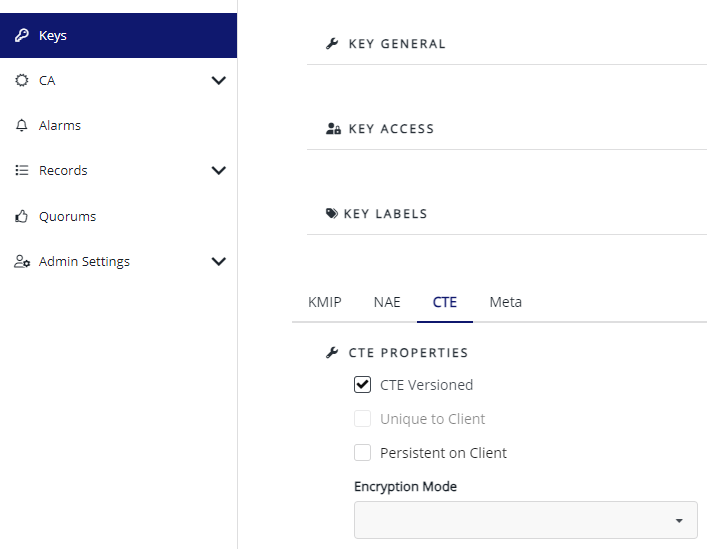Image resolution: width=707 pixels, height=549 pixels.
Task: Expand the Records submenu chevron
Action: coord(219,171)
